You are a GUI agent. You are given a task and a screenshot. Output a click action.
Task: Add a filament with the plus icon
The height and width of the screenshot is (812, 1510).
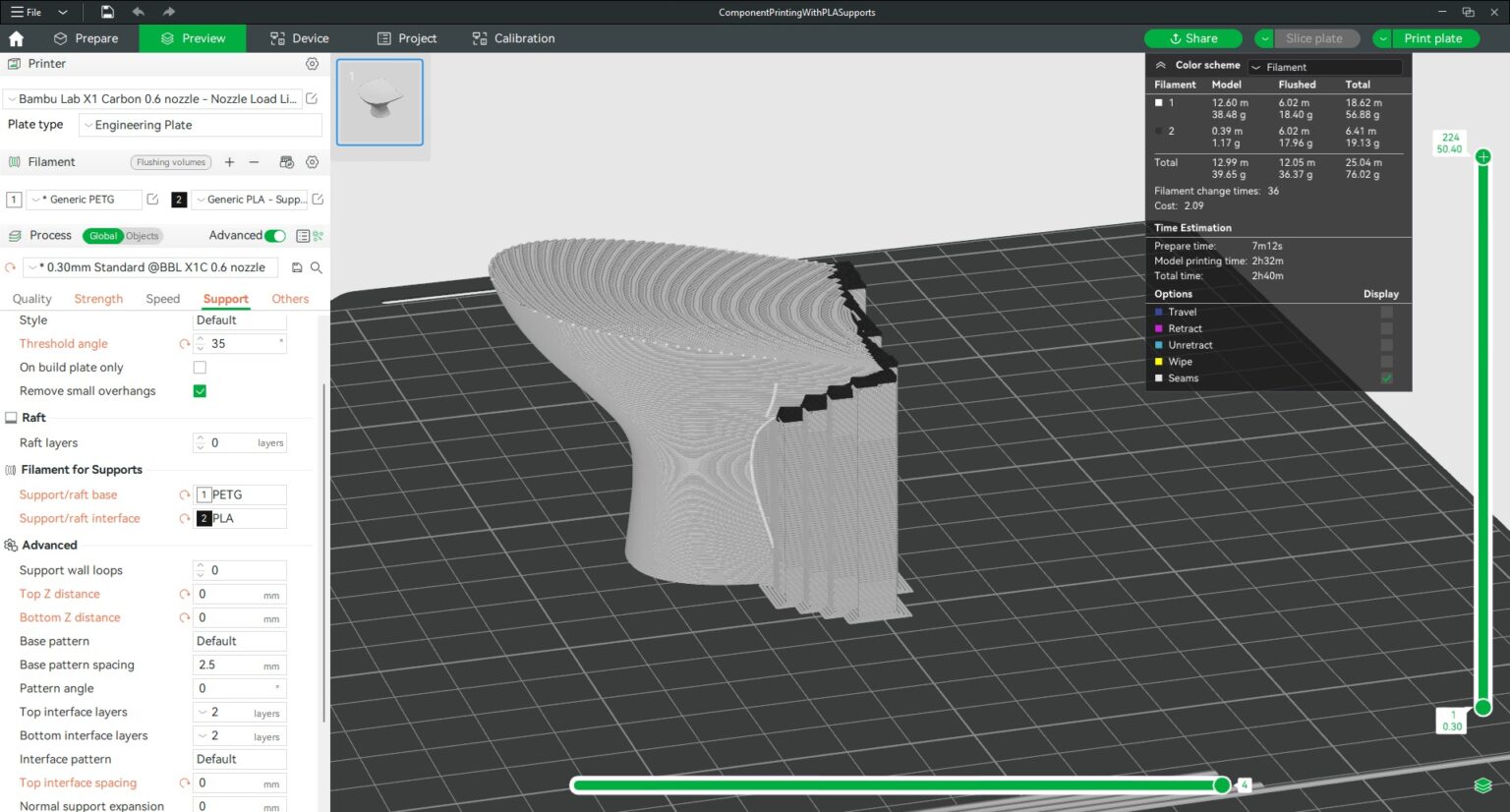click(229, 161)
